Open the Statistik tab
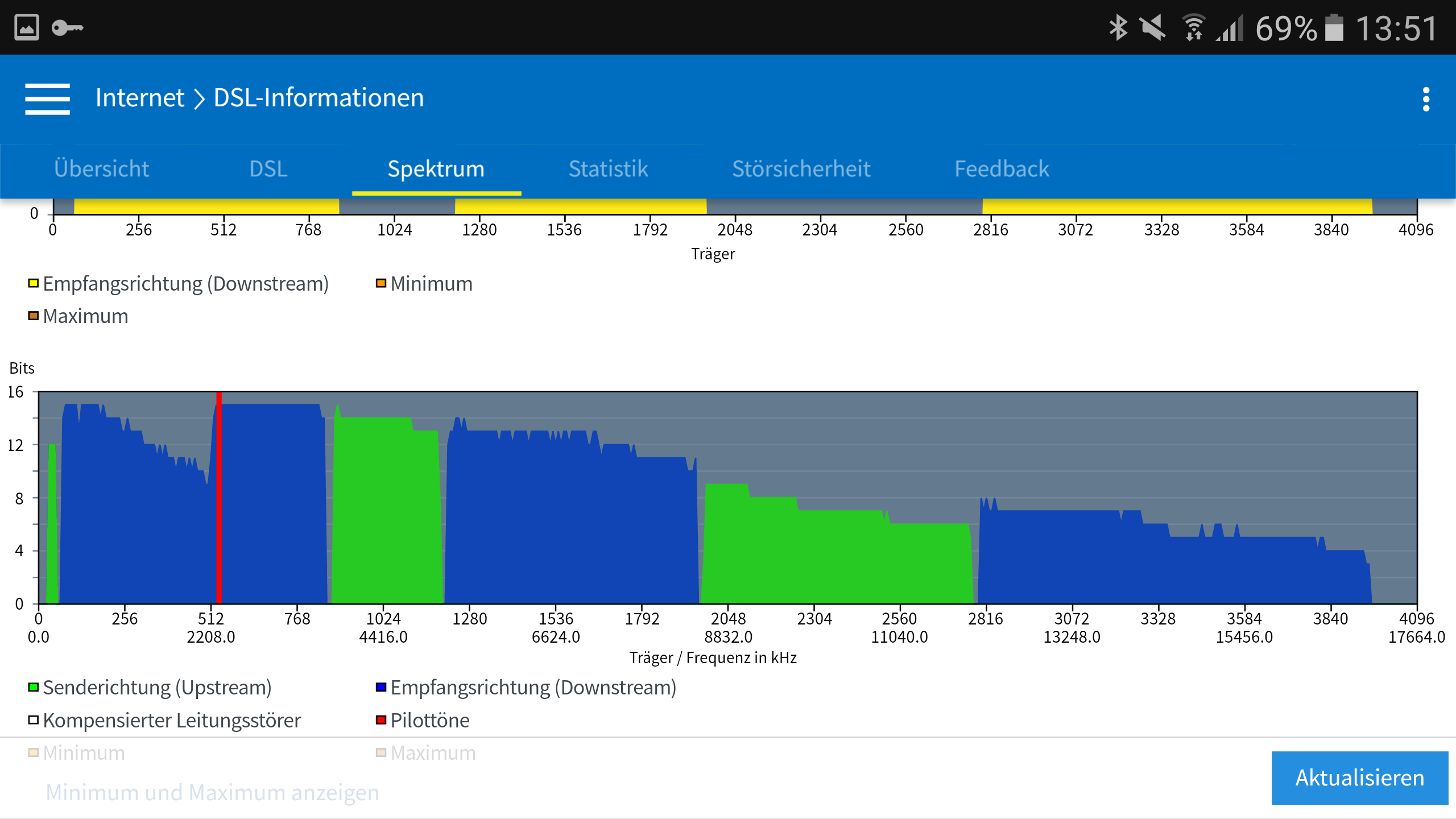Viewport: 1456px width, 819px height. (x=608, y=169)
